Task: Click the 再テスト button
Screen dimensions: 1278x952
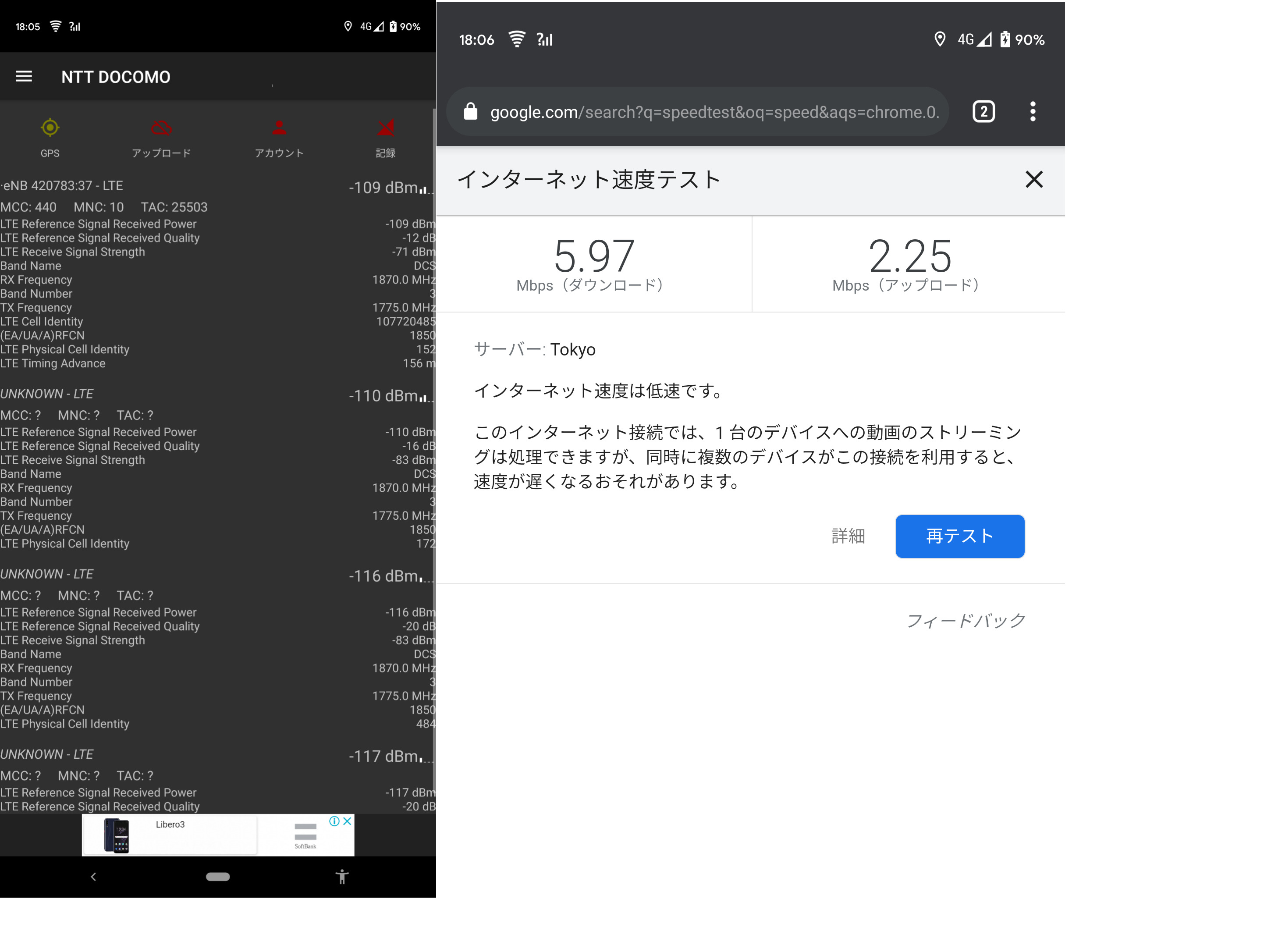Action: click(959, 536)
